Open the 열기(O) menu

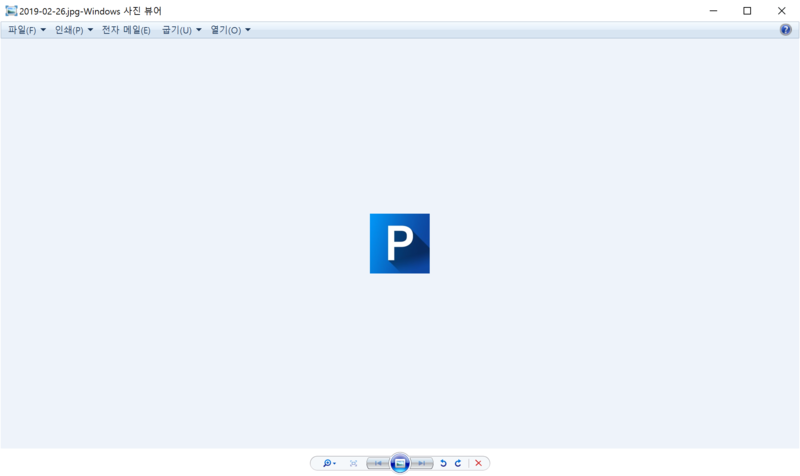(x=231, y=30)
